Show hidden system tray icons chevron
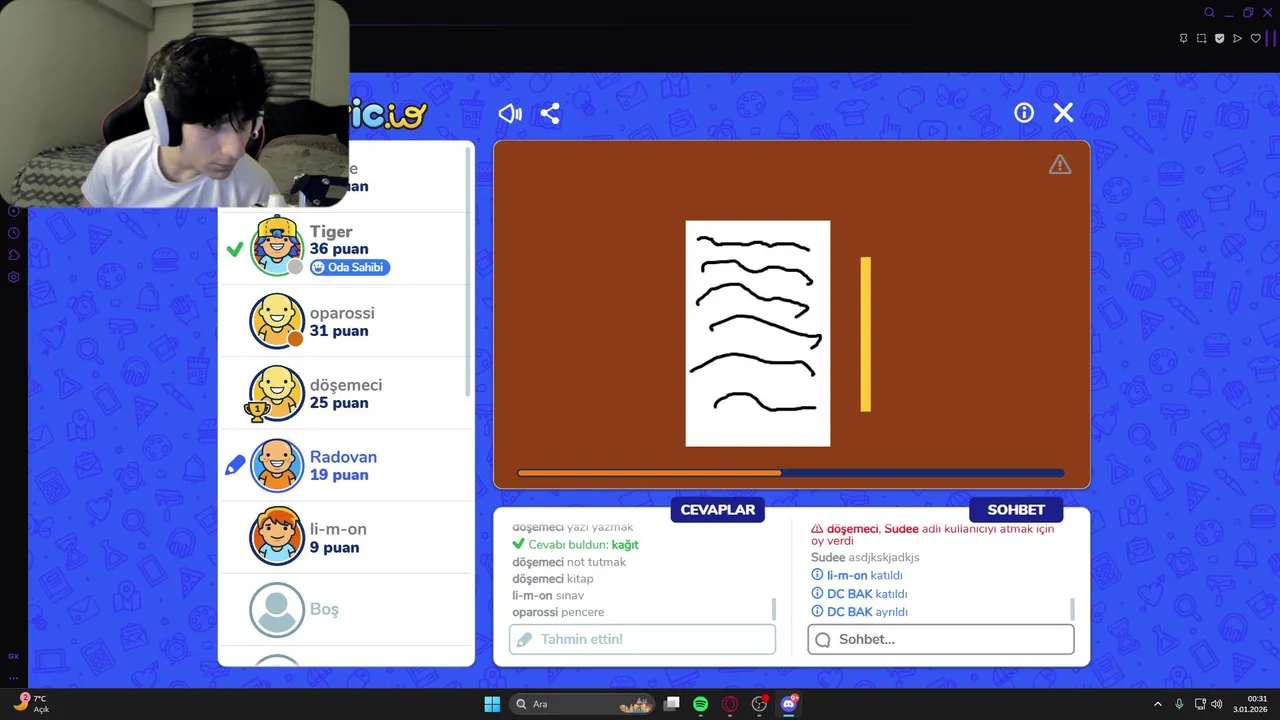This screenshot has height=720, width=1280. pyautogui.click(x=1158, y=704)
